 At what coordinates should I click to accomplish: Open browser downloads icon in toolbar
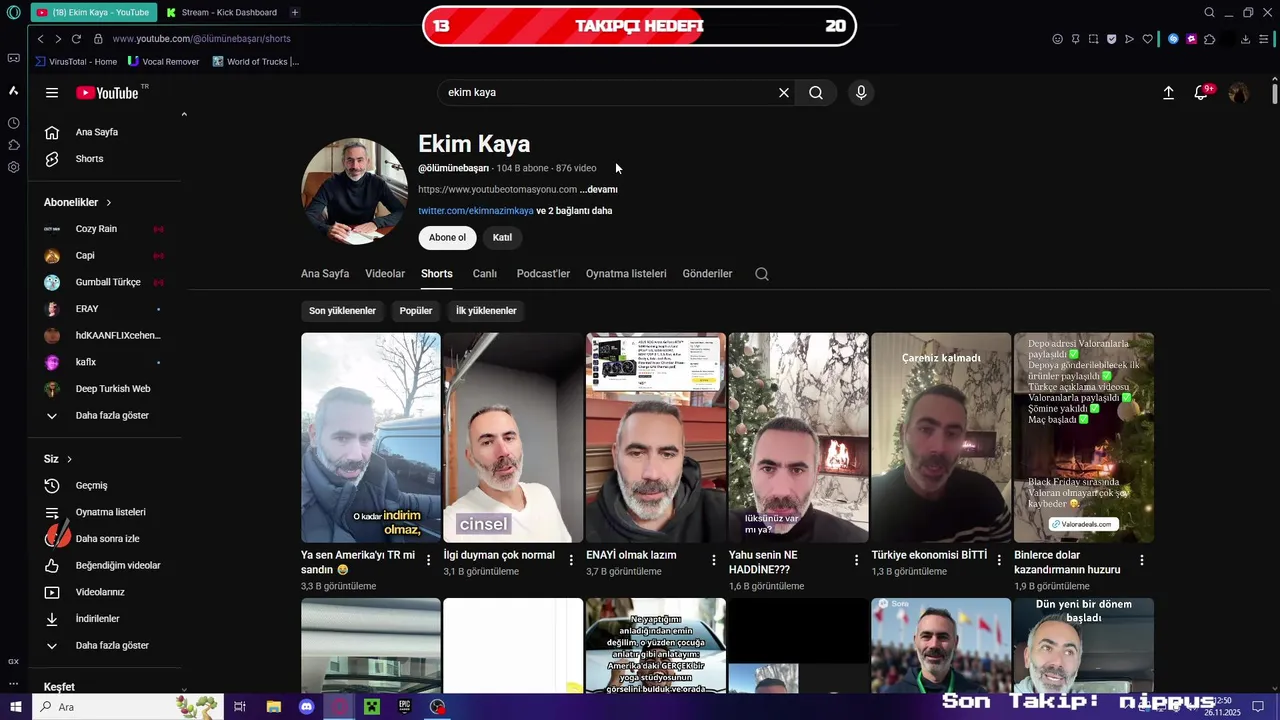(x=1245, y=39)
